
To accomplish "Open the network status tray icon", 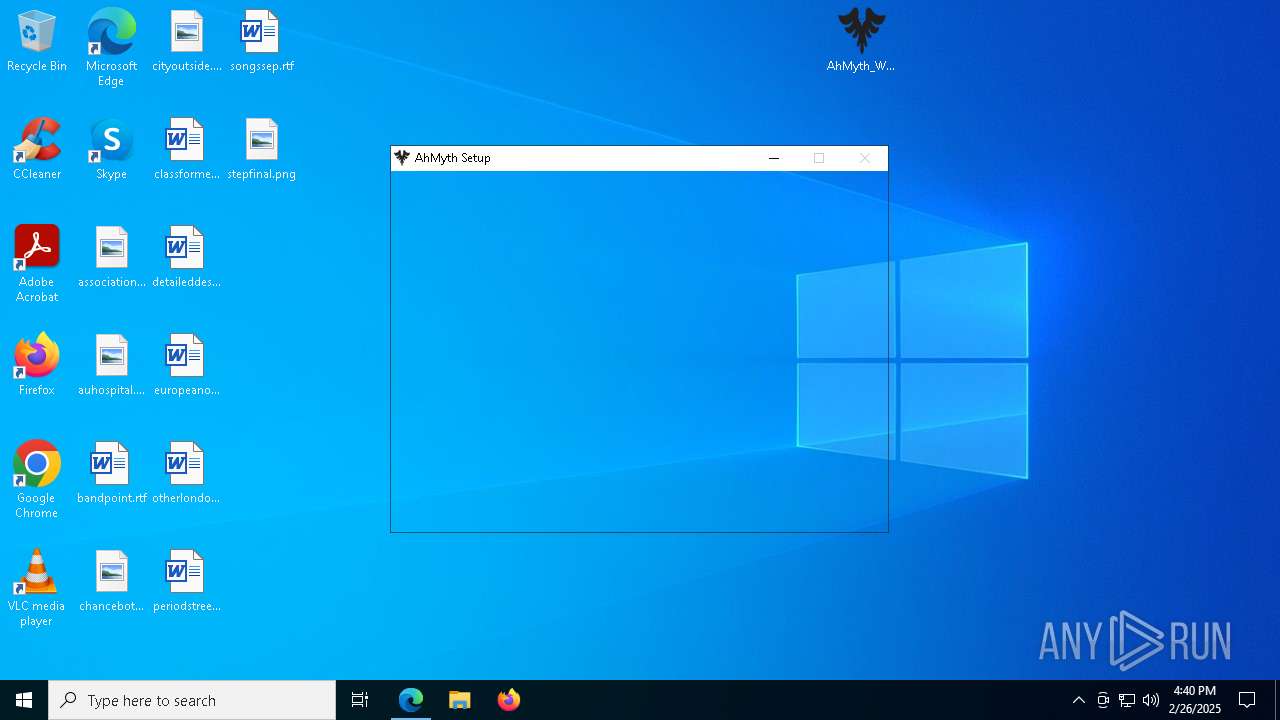I will coord(1127,700).
